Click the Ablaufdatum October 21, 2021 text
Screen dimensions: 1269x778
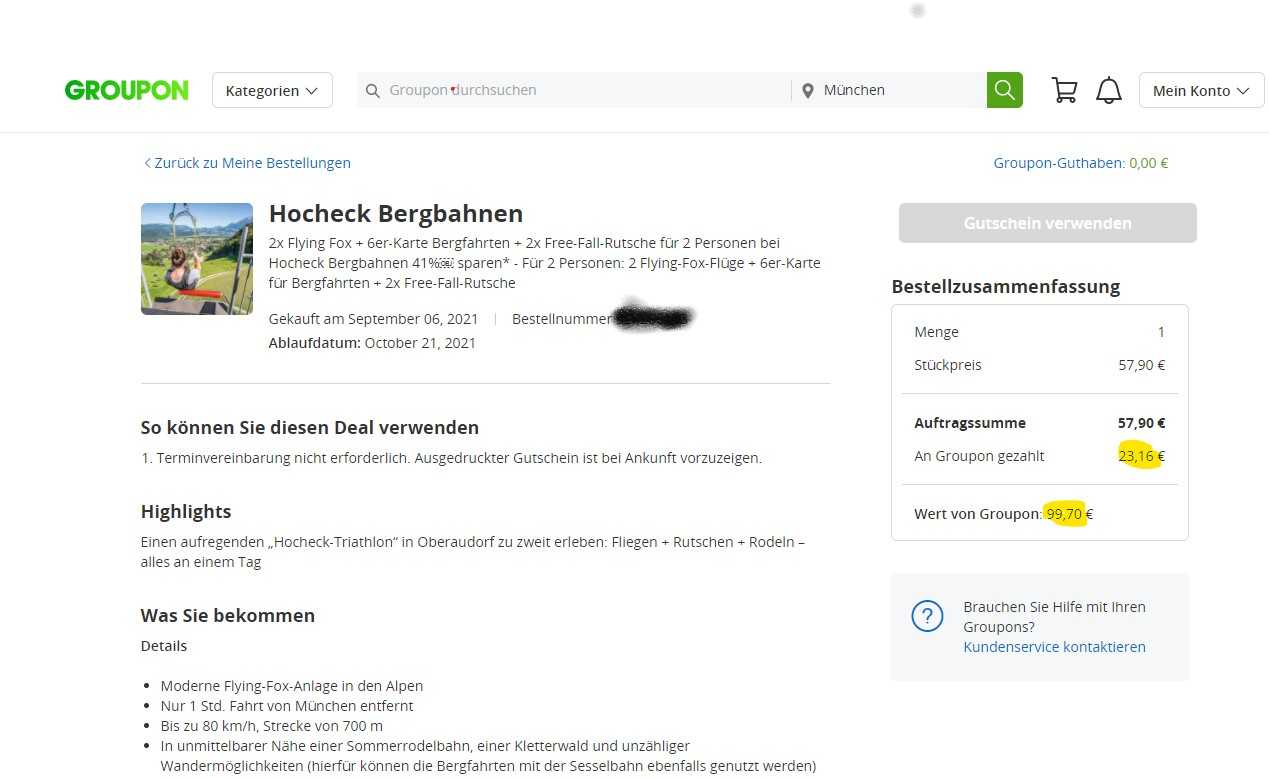pyautogui.click(x=372, y=343)
